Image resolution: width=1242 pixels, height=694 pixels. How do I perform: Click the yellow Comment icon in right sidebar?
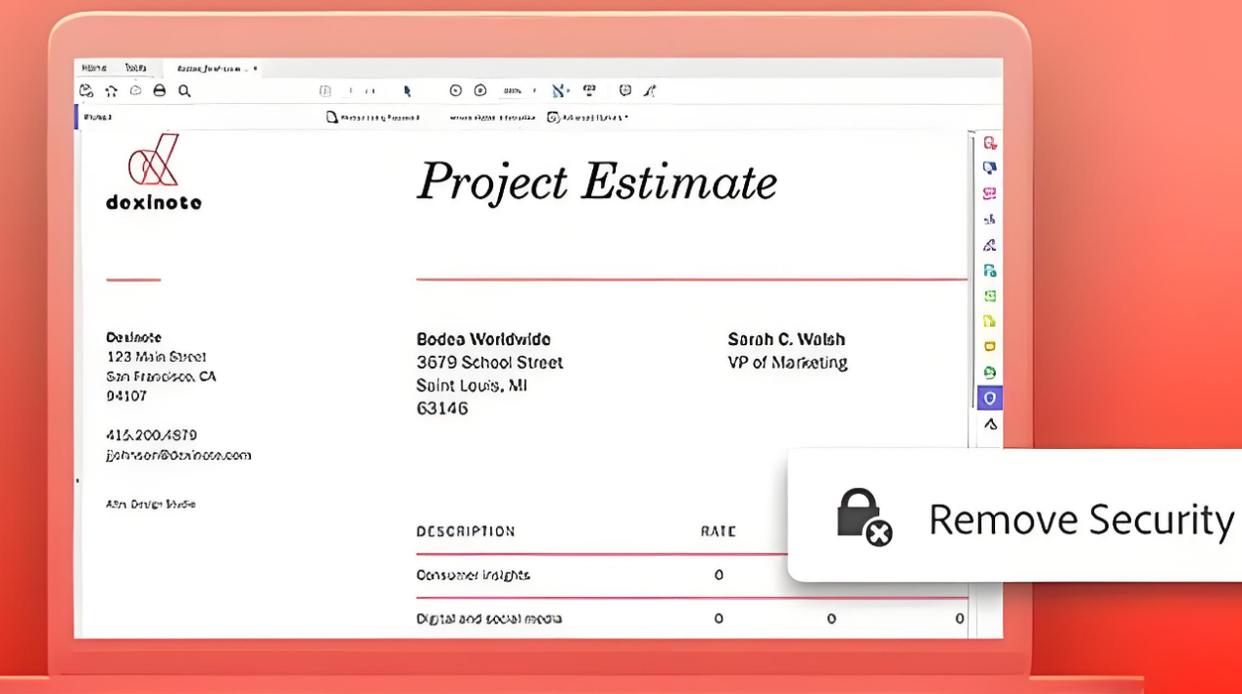coord(989,347)
